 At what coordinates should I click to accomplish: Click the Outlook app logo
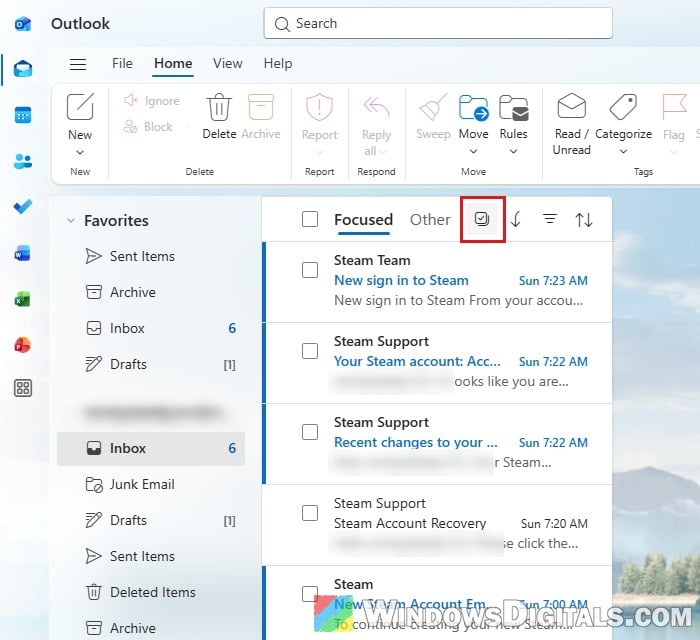pos(23,23)
